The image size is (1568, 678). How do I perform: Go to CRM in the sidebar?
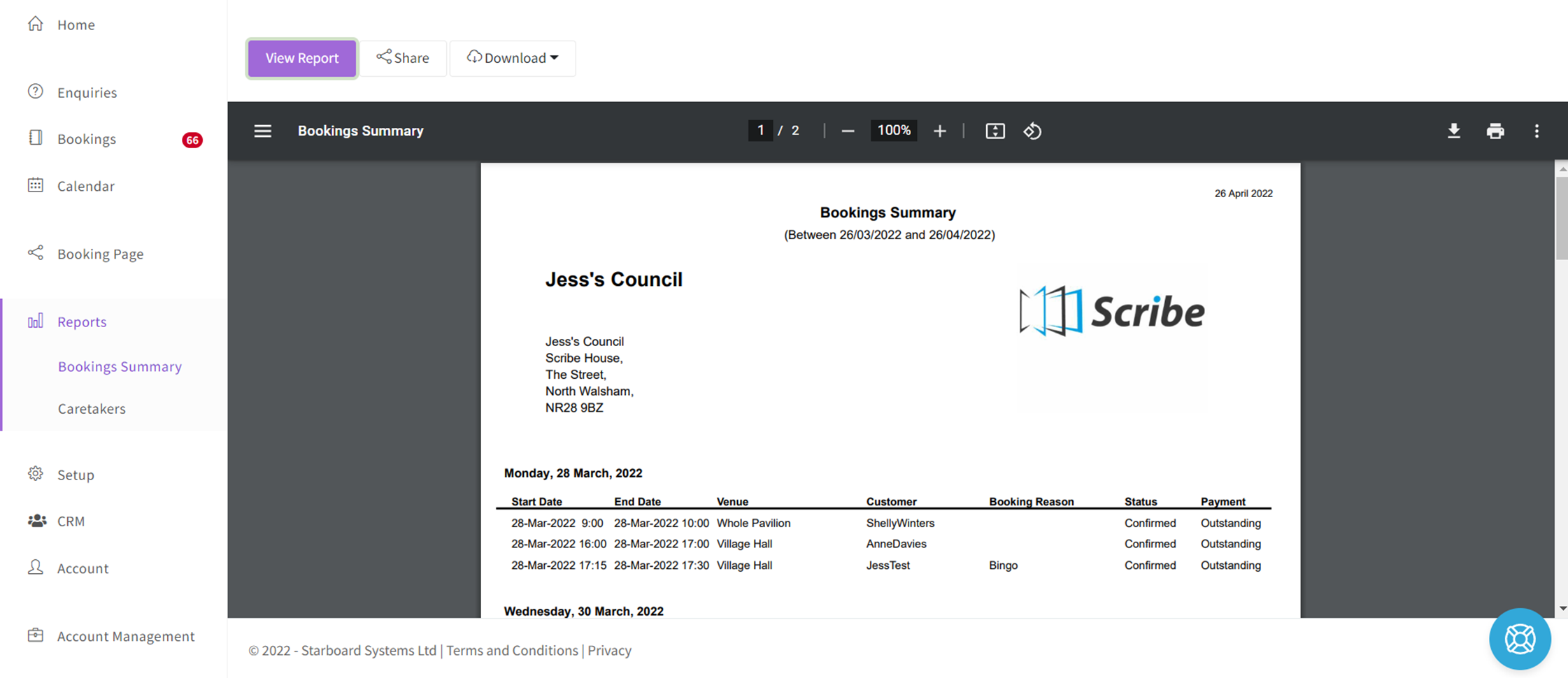point(71,521)
